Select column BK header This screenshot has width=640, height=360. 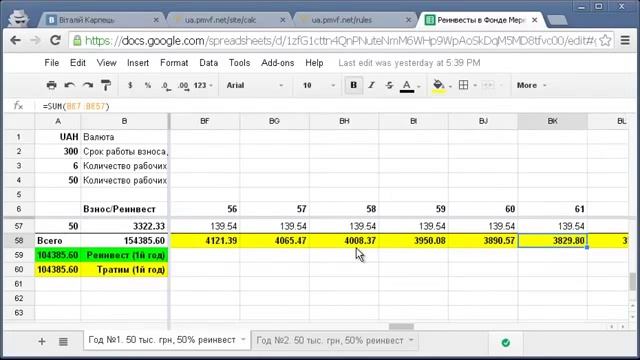click(x=552, y=121)
